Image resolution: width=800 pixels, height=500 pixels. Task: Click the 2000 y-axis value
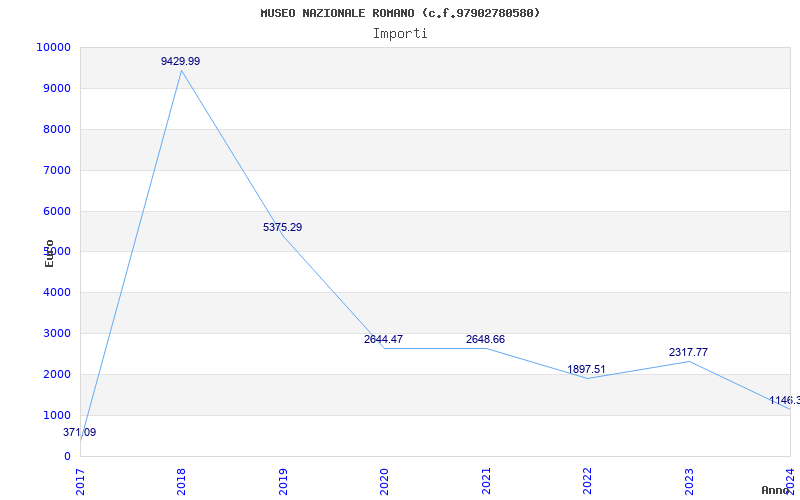[x=57, y=374]
